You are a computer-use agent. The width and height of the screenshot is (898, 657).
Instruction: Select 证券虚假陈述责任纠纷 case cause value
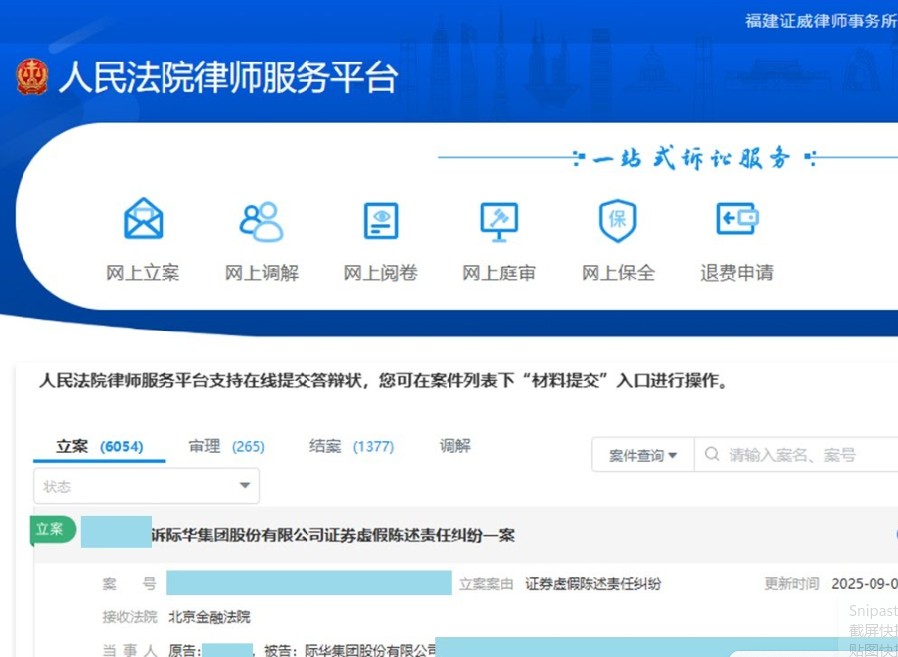click(593, 584)
